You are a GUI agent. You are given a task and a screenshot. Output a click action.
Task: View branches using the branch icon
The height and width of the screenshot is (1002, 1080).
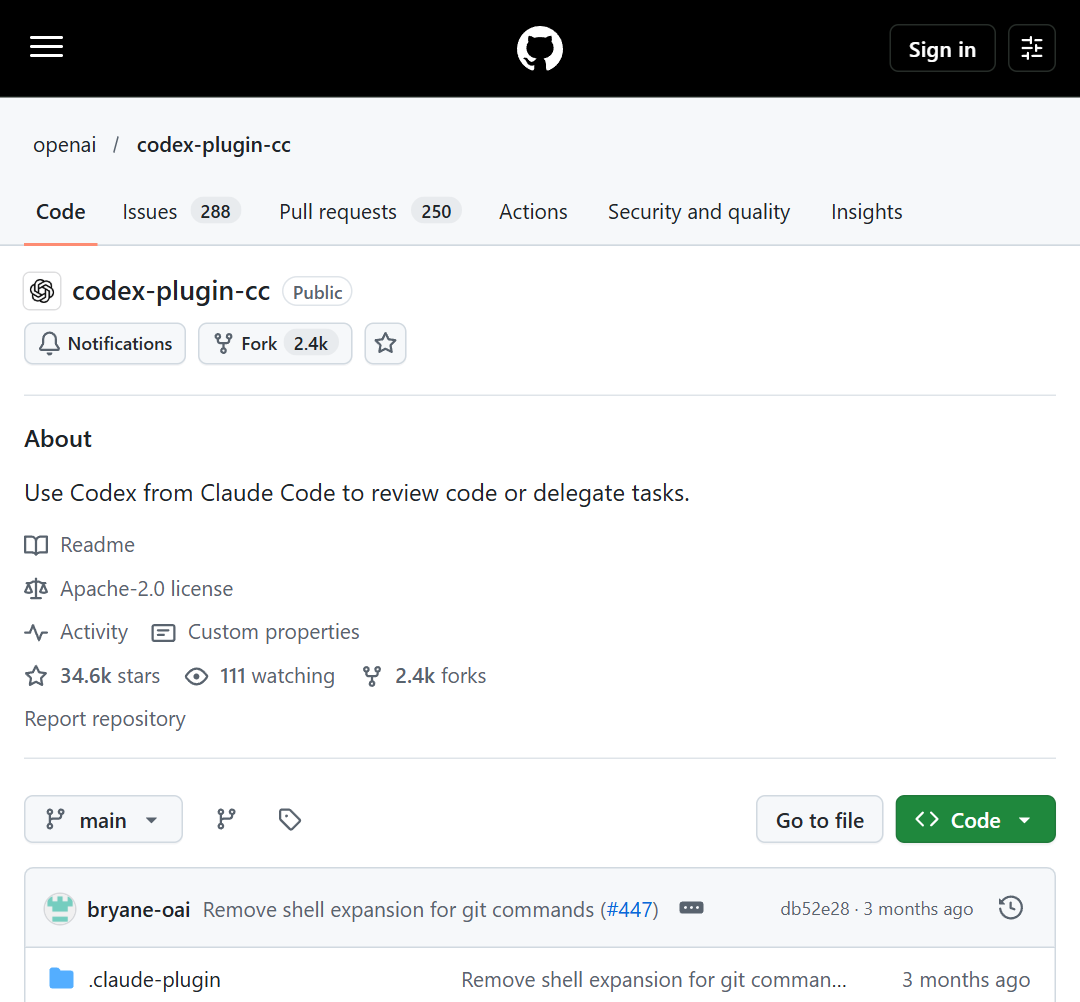point(226,819)
